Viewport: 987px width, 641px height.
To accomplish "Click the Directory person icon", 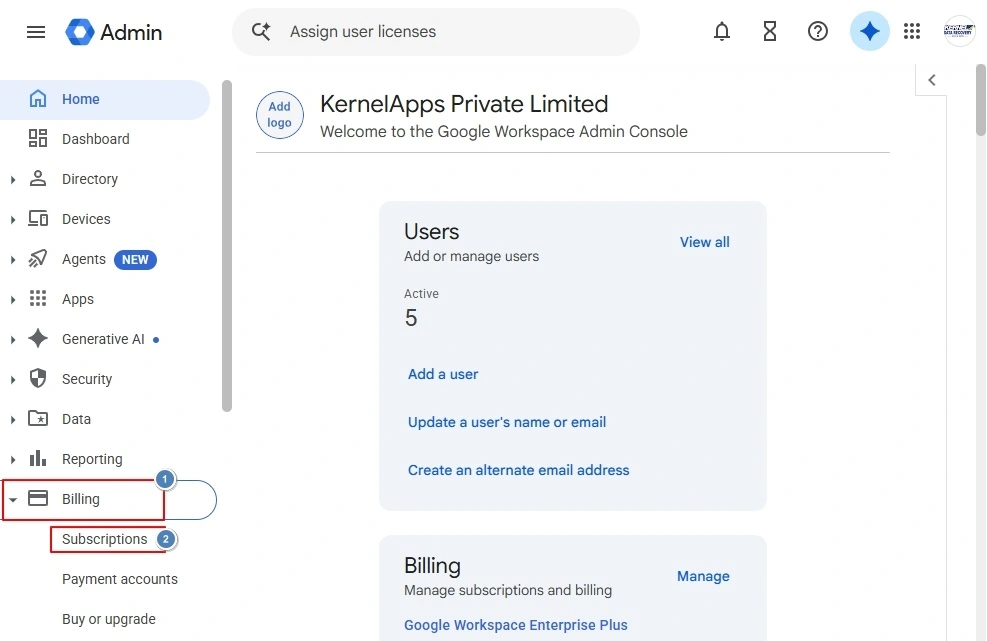I will pos(38,178).
